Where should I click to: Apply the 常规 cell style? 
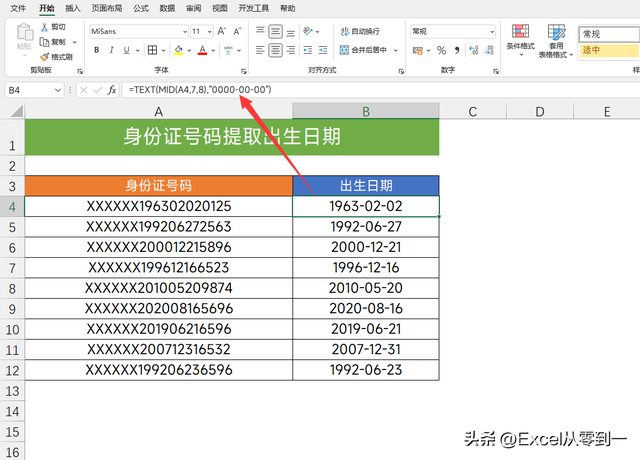tap(609, 34)
